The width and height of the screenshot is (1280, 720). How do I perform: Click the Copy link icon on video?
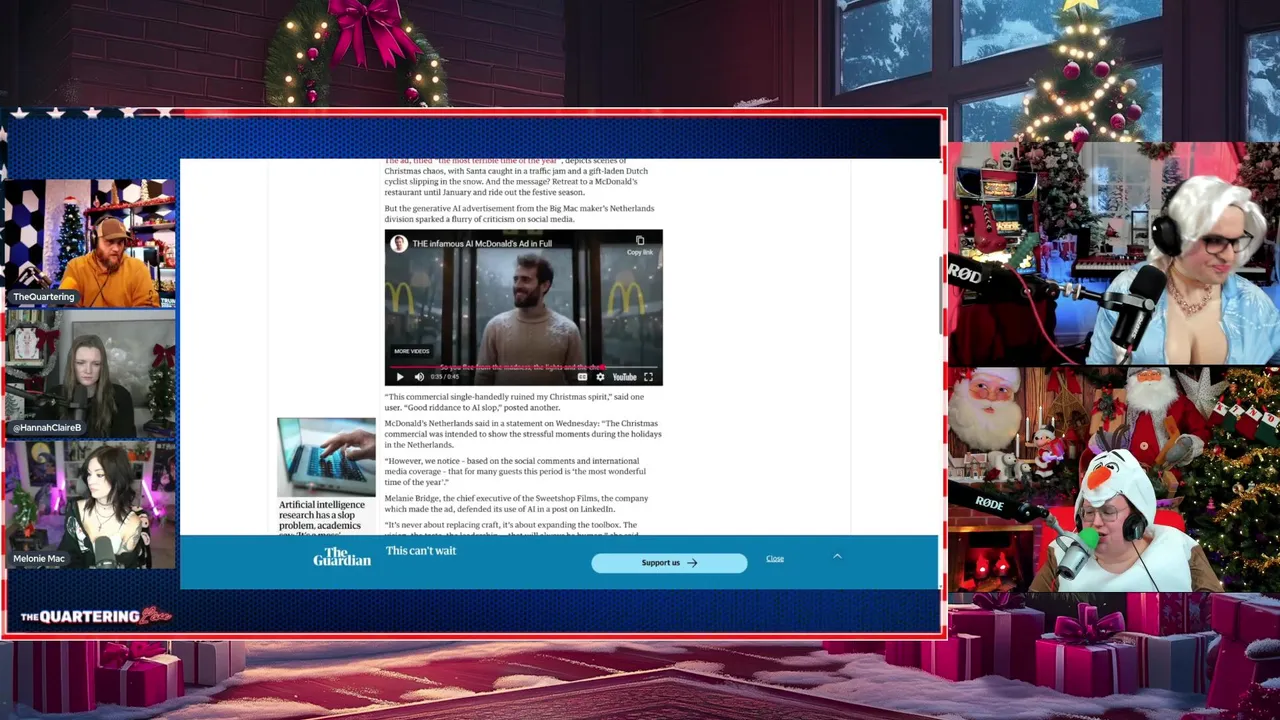(640, 245)
